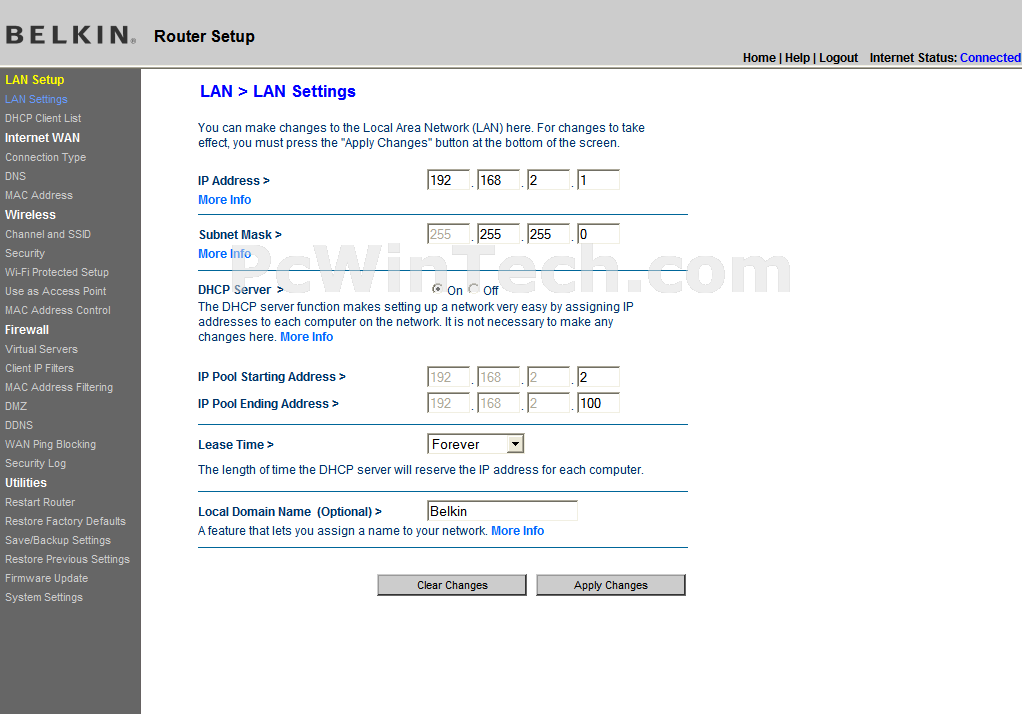Click the Connected internet status link

(x=990, y=57)
